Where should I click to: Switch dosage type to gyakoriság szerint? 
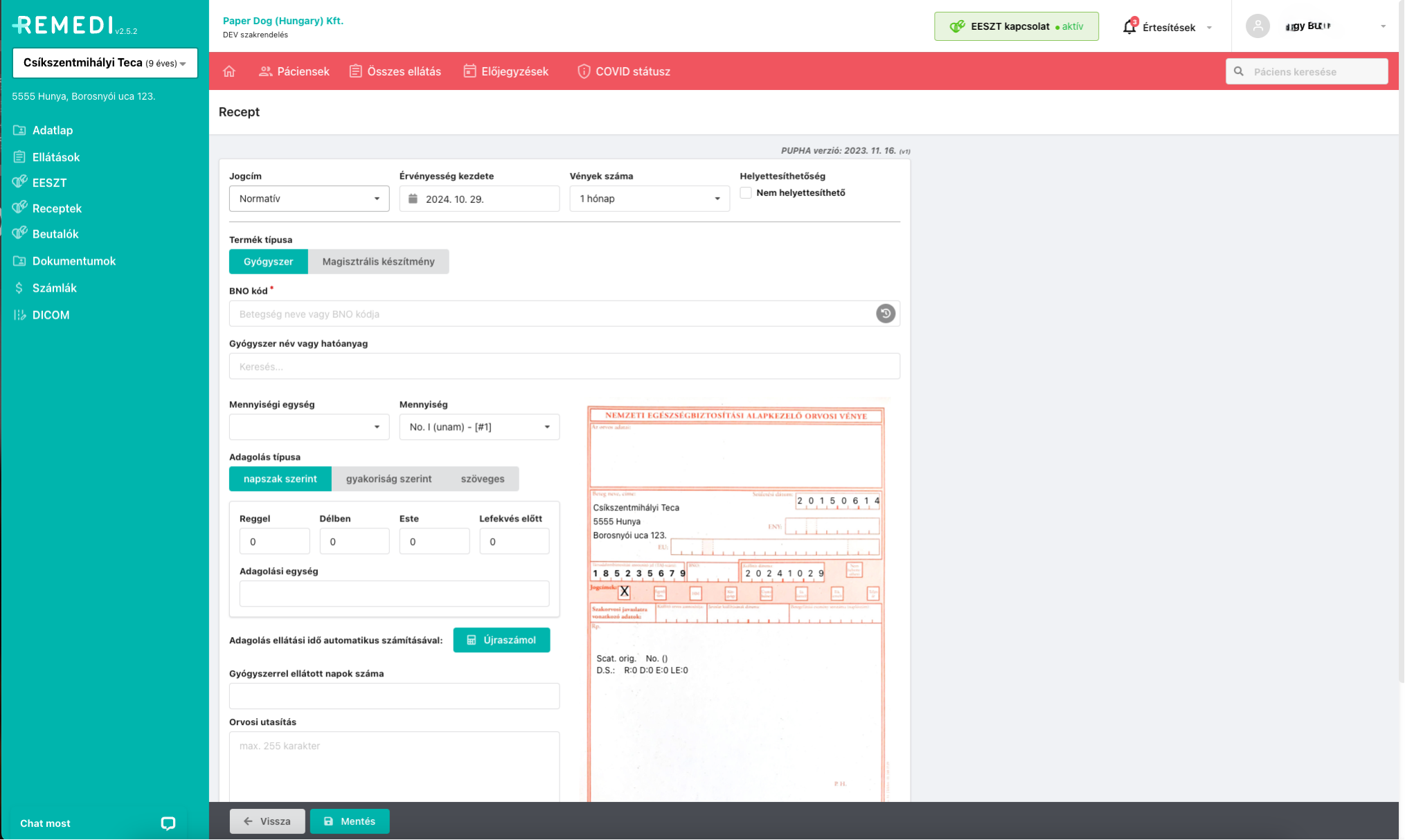(388, 479)
